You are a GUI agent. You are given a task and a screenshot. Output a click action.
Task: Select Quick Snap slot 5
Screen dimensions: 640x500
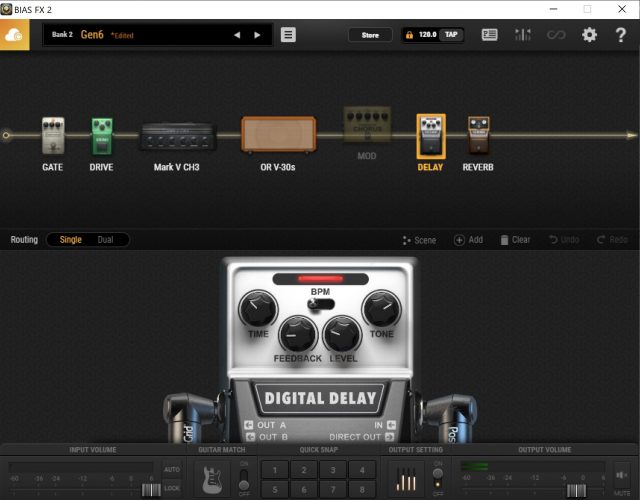pos(275,489)
